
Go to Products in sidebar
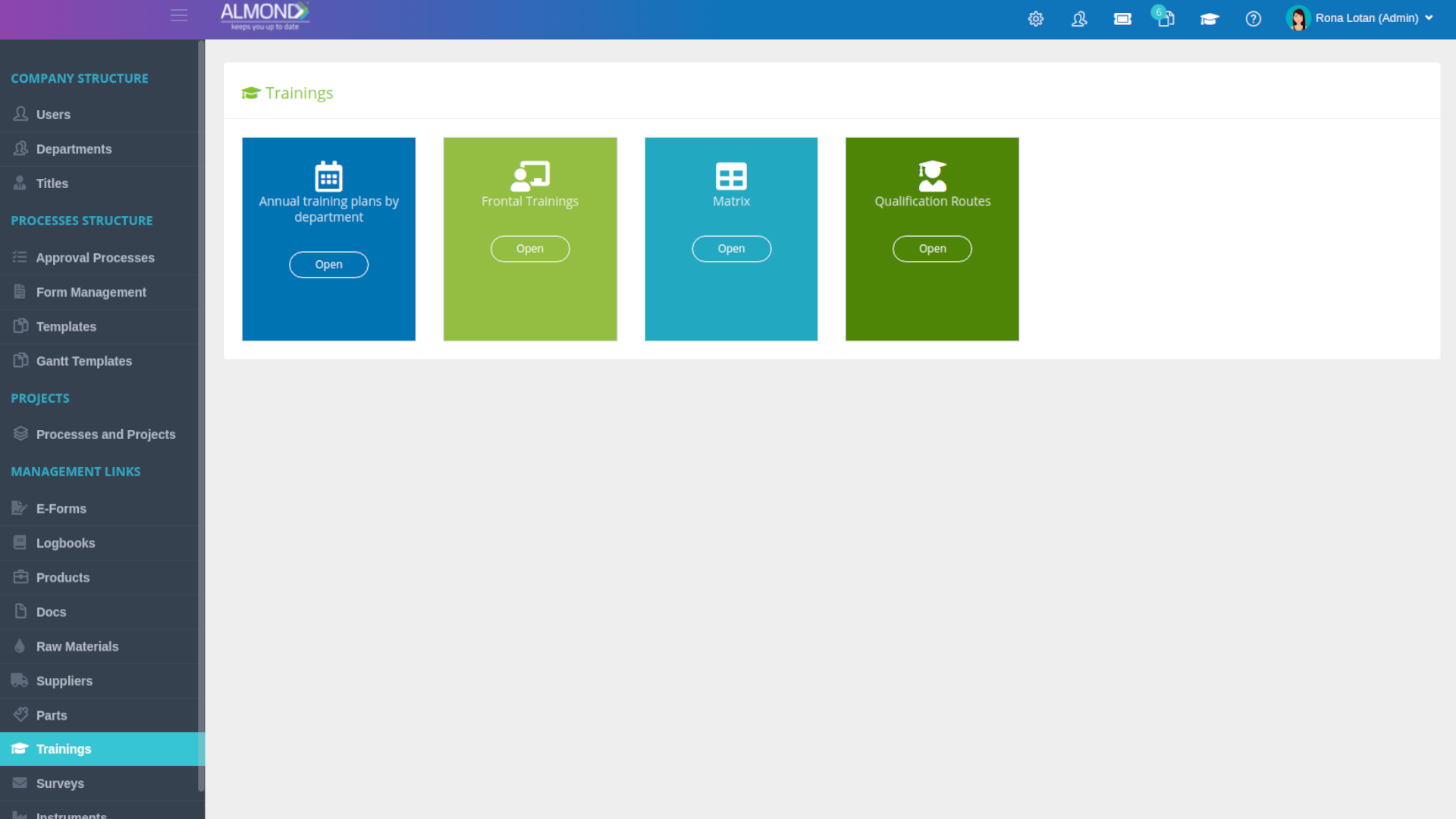pos(99,578)
